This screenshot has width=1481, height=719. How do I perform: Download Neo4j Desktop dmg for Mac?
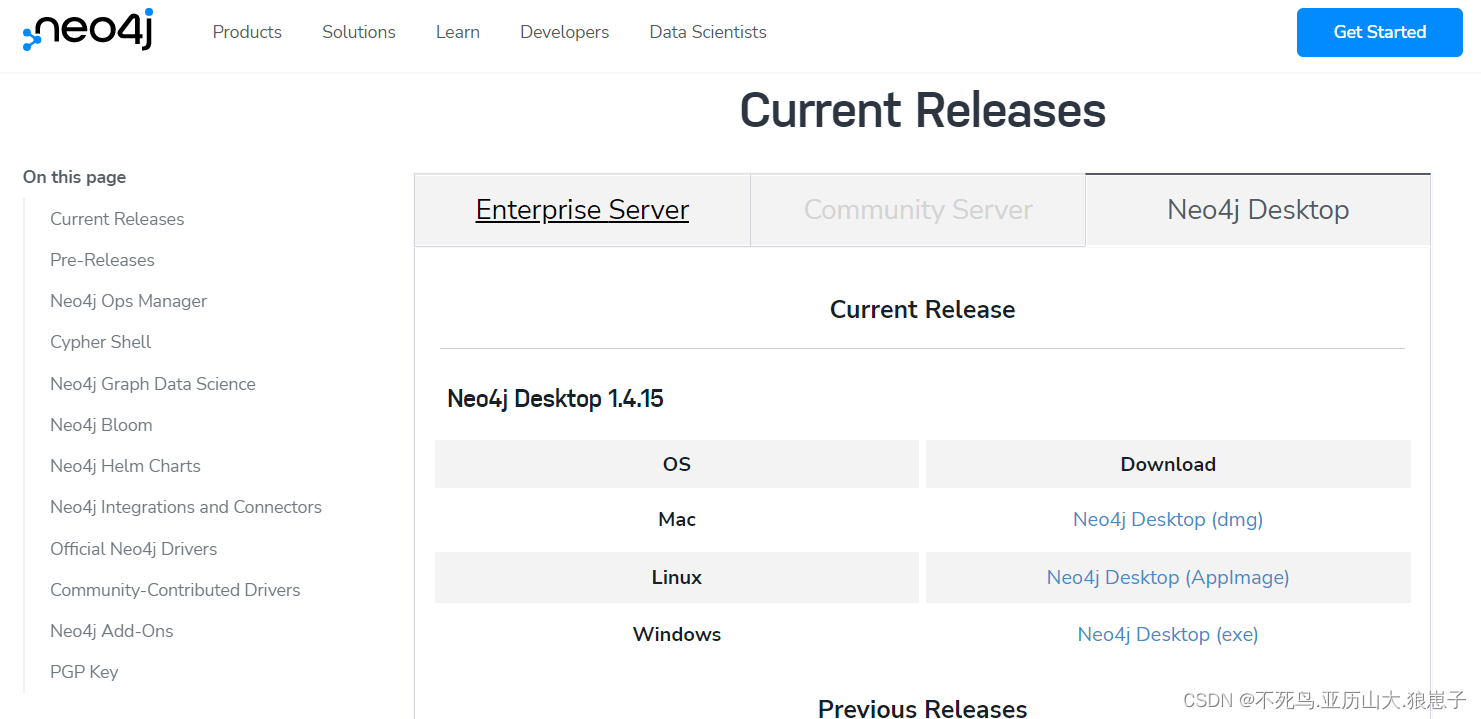point(1167,519)
